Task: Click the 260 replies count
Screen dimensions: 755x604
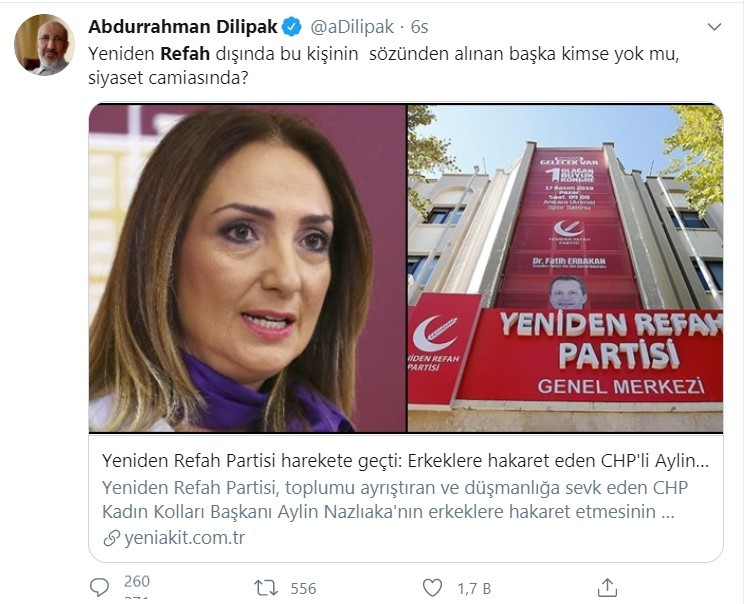Action: tap(137, 581)
